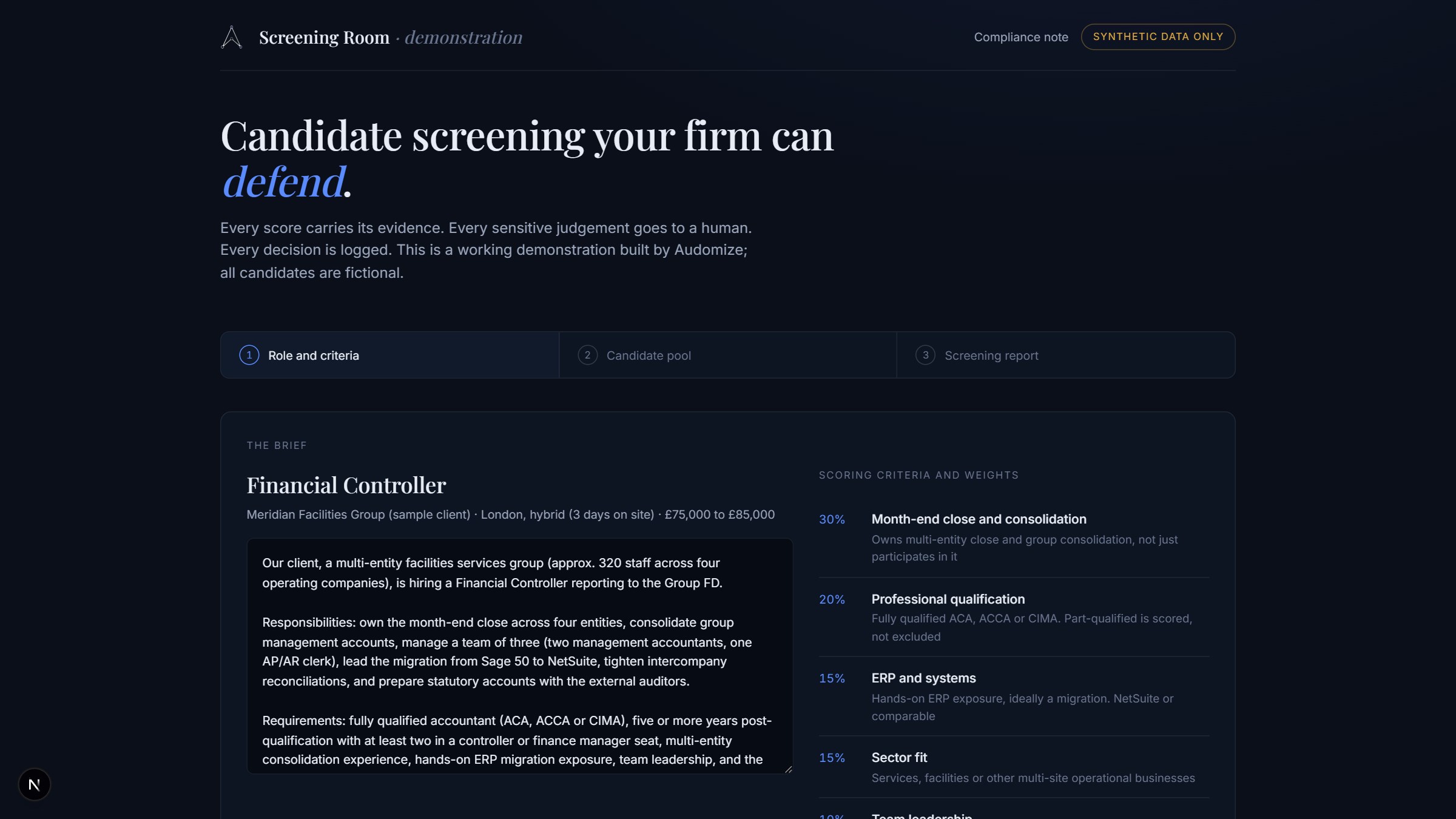The image size is (1456, 819).
Task: Click the 15% weight beside ERP and systems
Action: click(832, 678)
